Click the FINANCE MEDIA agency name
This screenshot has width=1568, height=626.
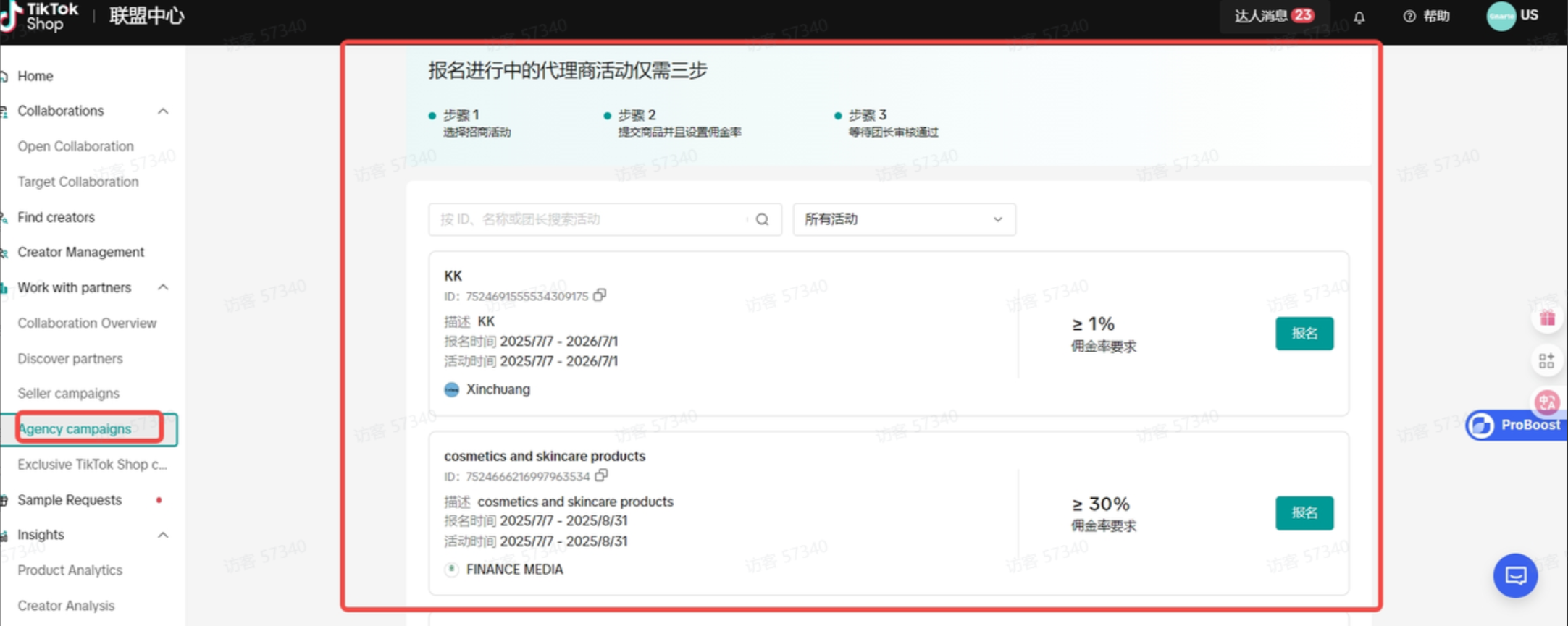[515, 570]
